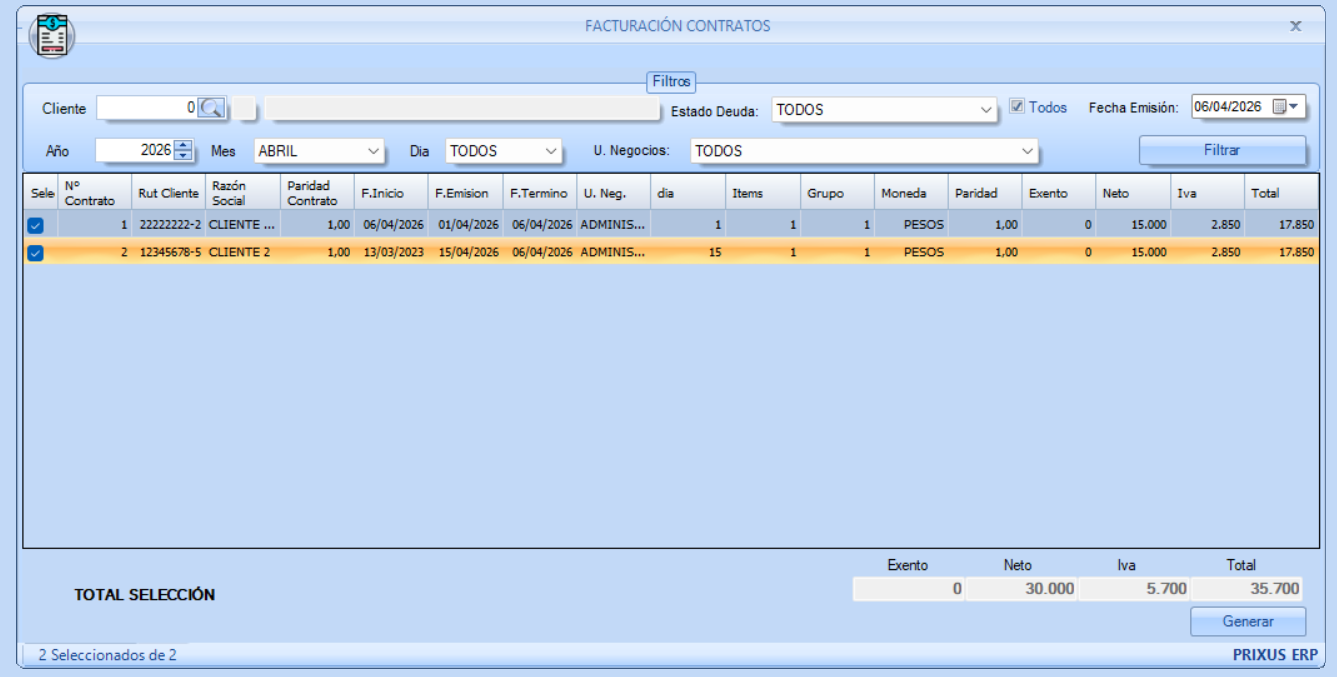Click the F.Emision column header

(465, 193)
